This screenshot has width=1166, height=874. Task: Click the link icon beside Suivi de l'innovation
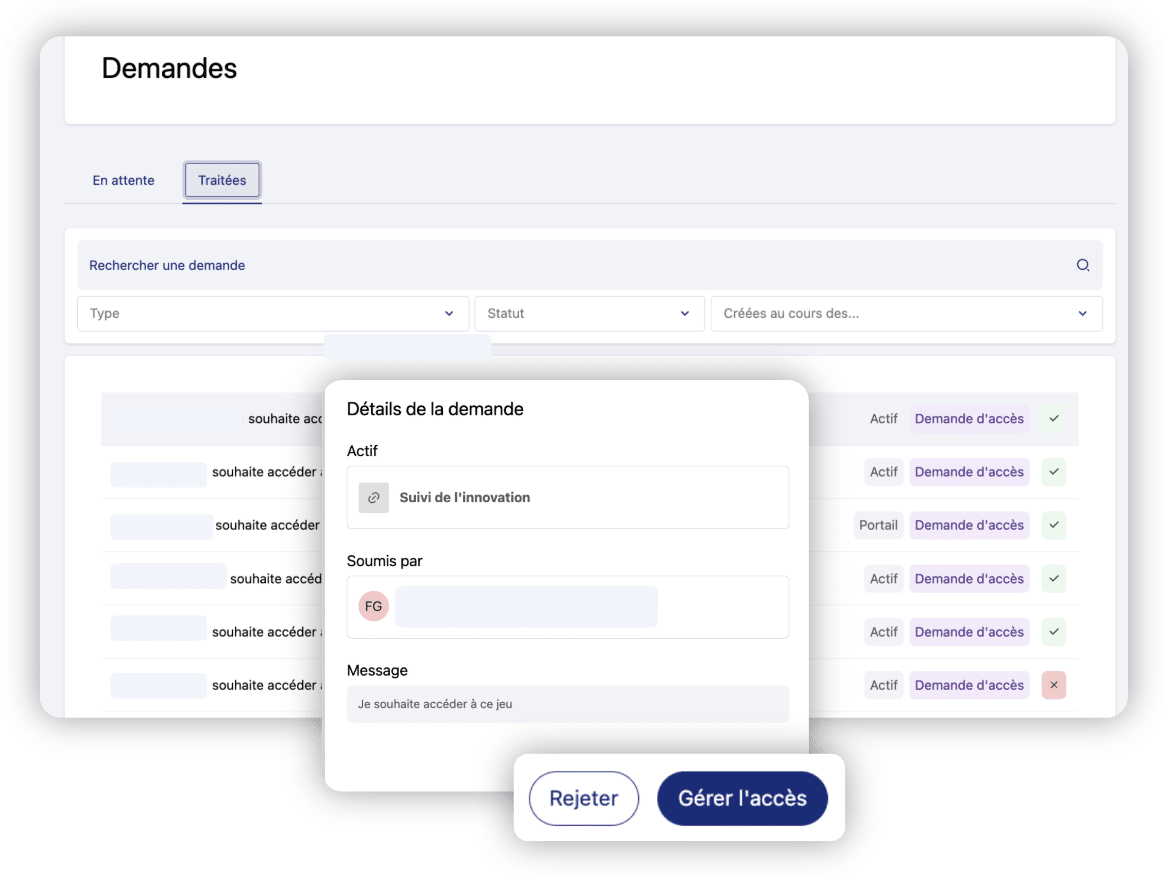click(x=373, y=497)
